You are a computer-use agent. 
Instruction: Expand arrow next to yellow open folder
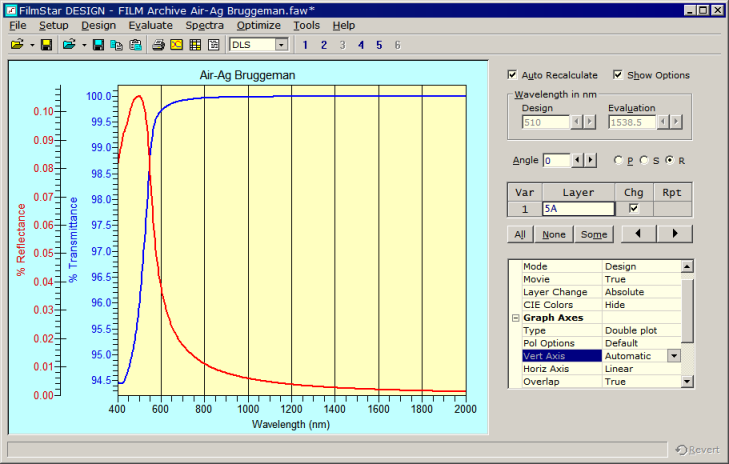(x=32, y=45)
